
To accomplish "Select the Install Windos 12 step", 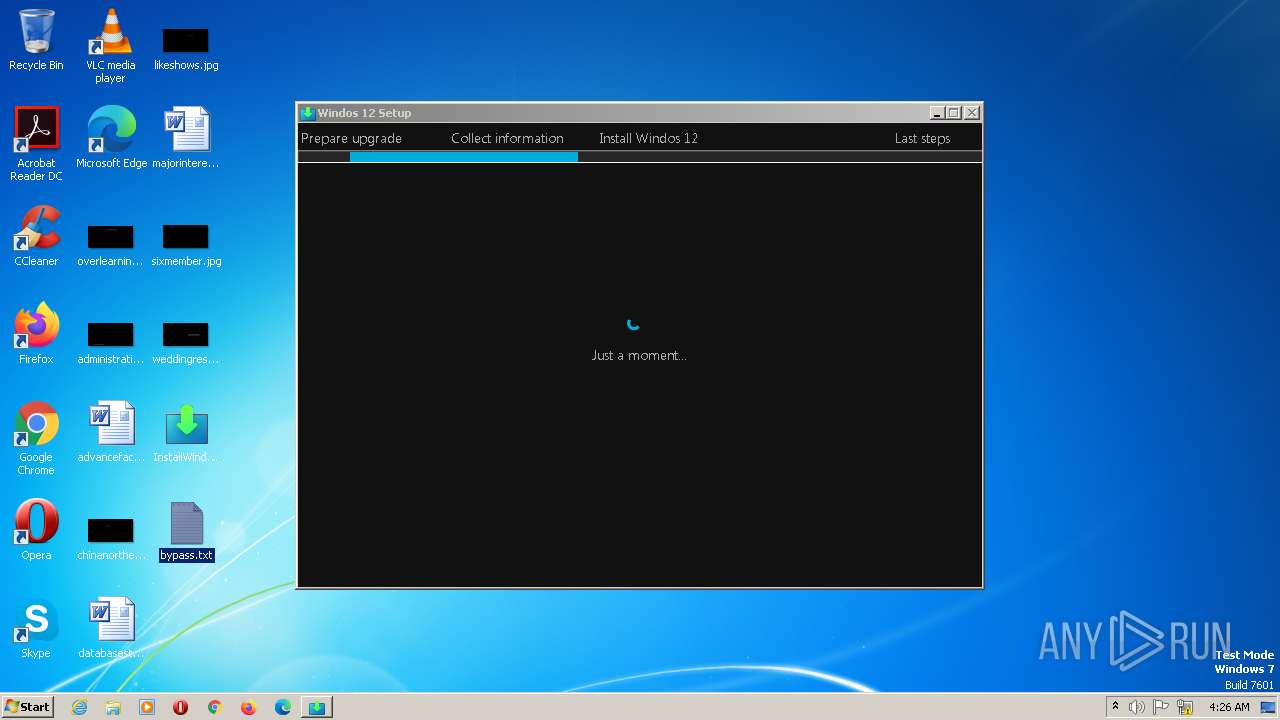I will tap(648, 138).
